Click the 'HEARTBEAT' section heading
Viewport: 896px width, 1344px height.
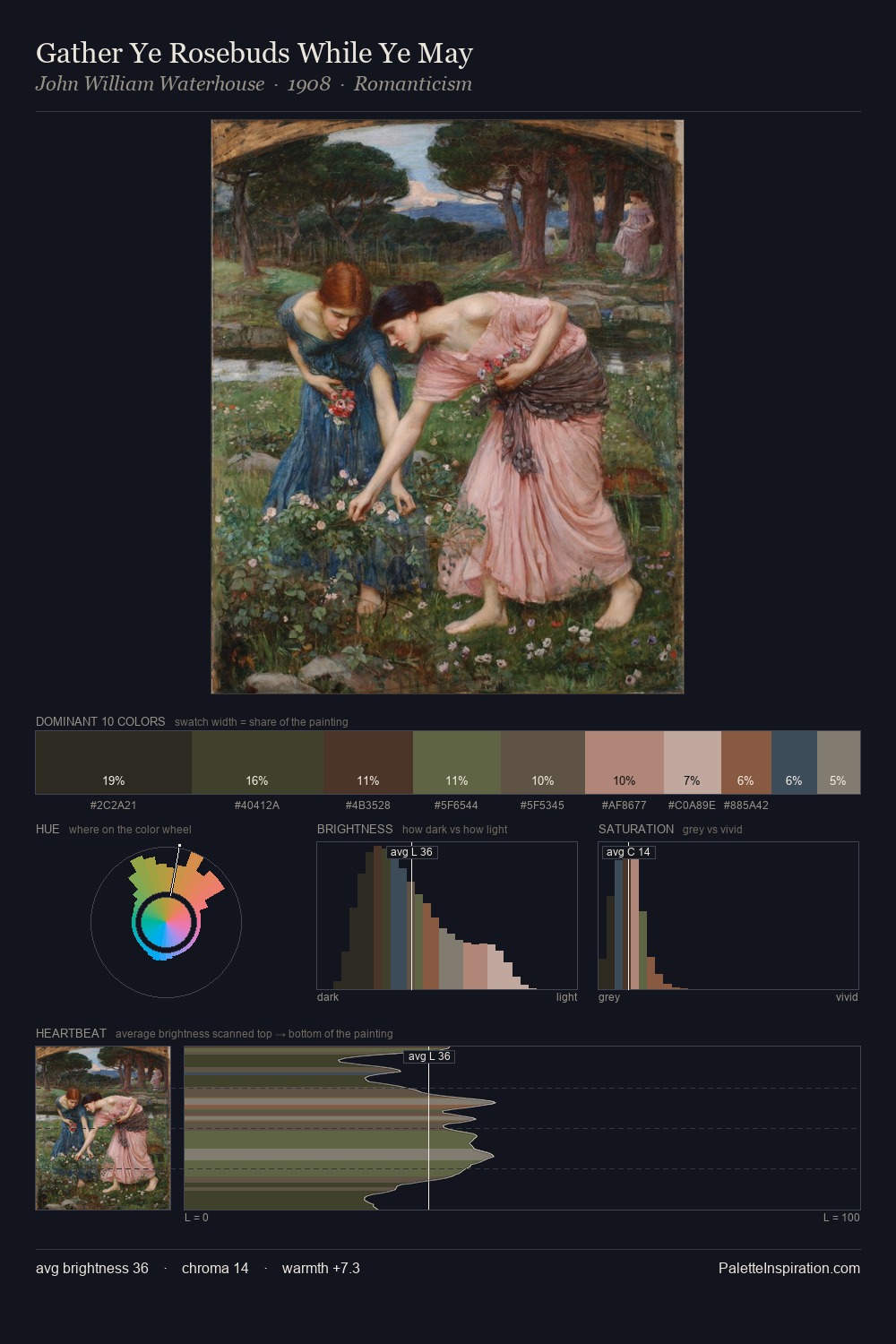tap(71, 1033)
